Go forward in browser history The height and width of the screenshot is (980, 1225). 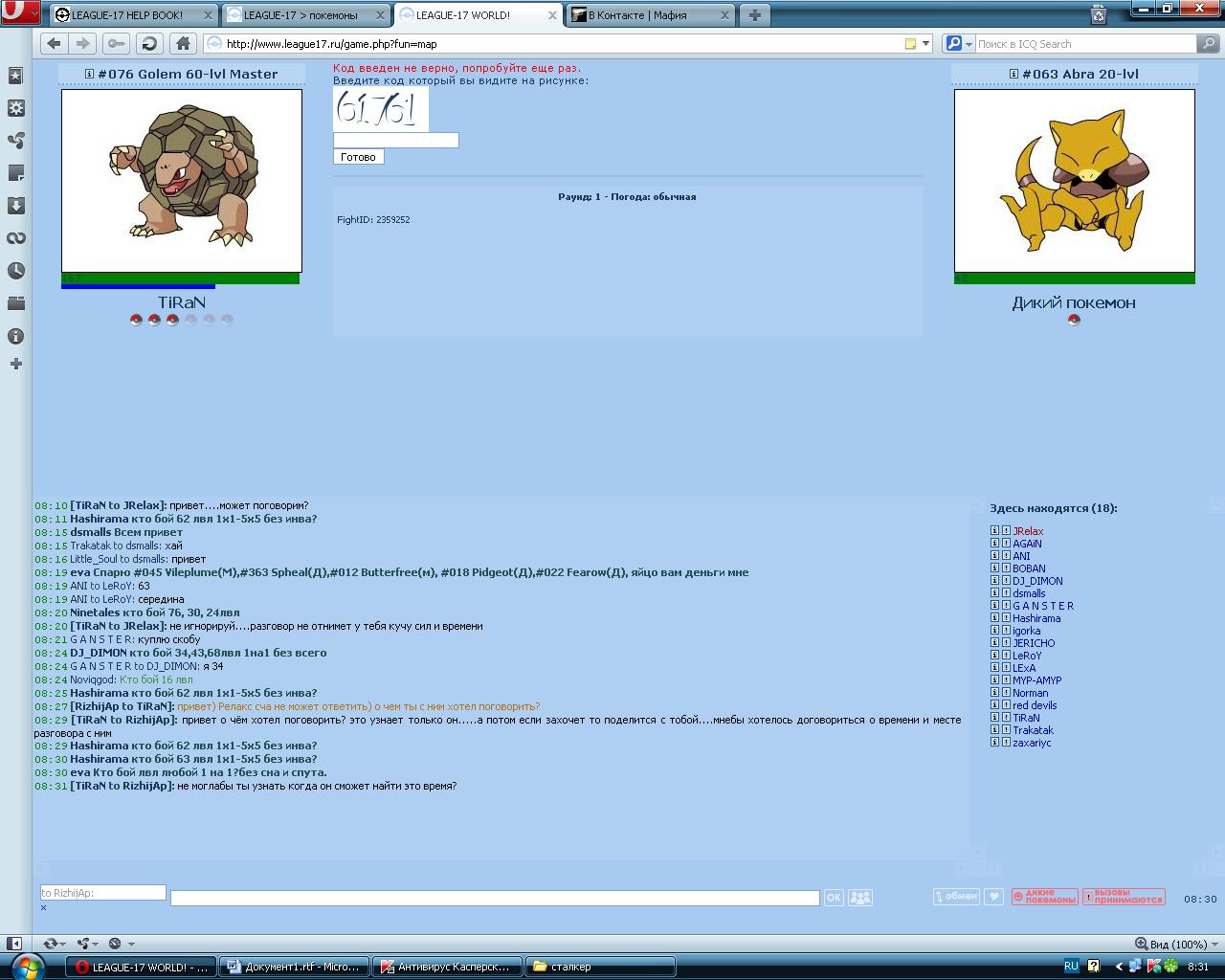click(82, 43)
